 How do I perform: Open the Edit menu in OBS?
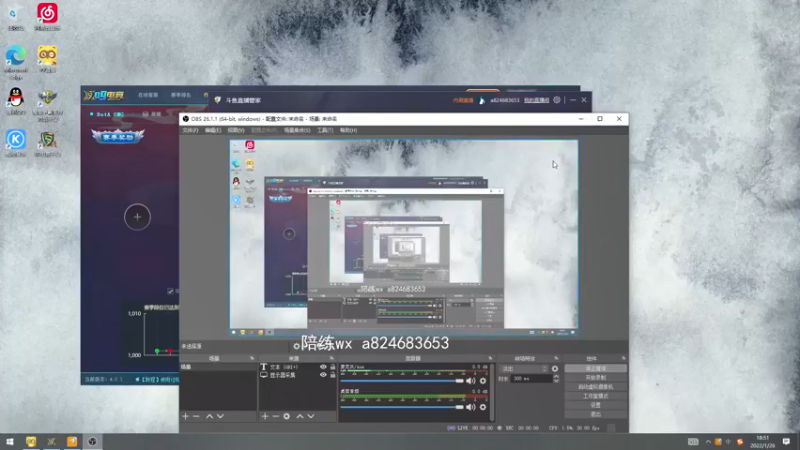[213, 131]
